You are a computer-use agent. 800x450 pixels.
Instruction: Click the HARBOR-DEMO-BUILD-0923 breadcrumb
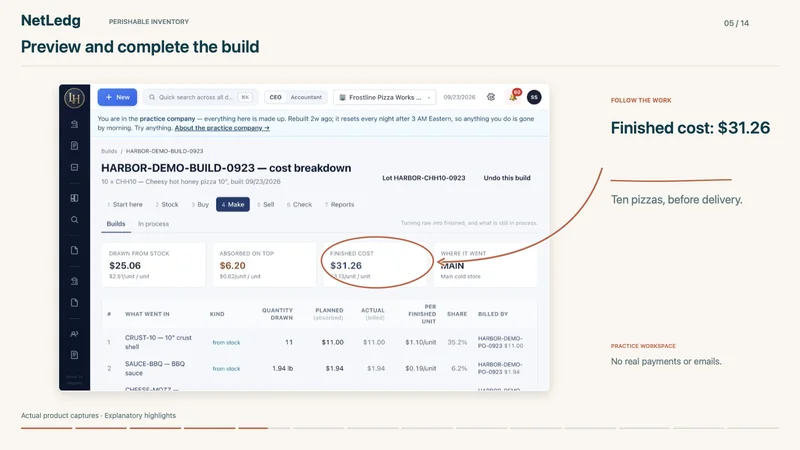(164, 151)
